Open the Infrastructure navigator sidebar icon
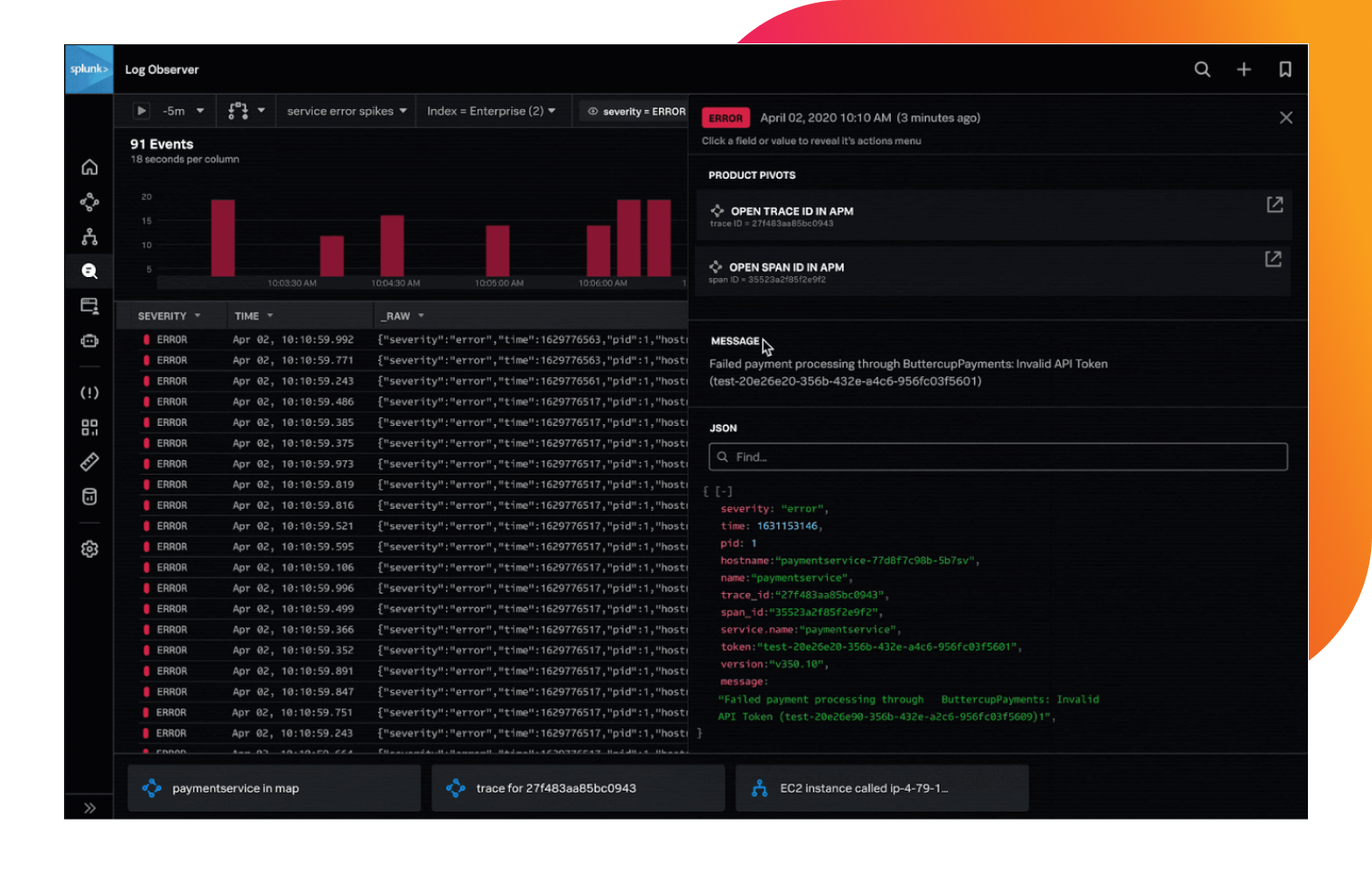 pos(89,236)
